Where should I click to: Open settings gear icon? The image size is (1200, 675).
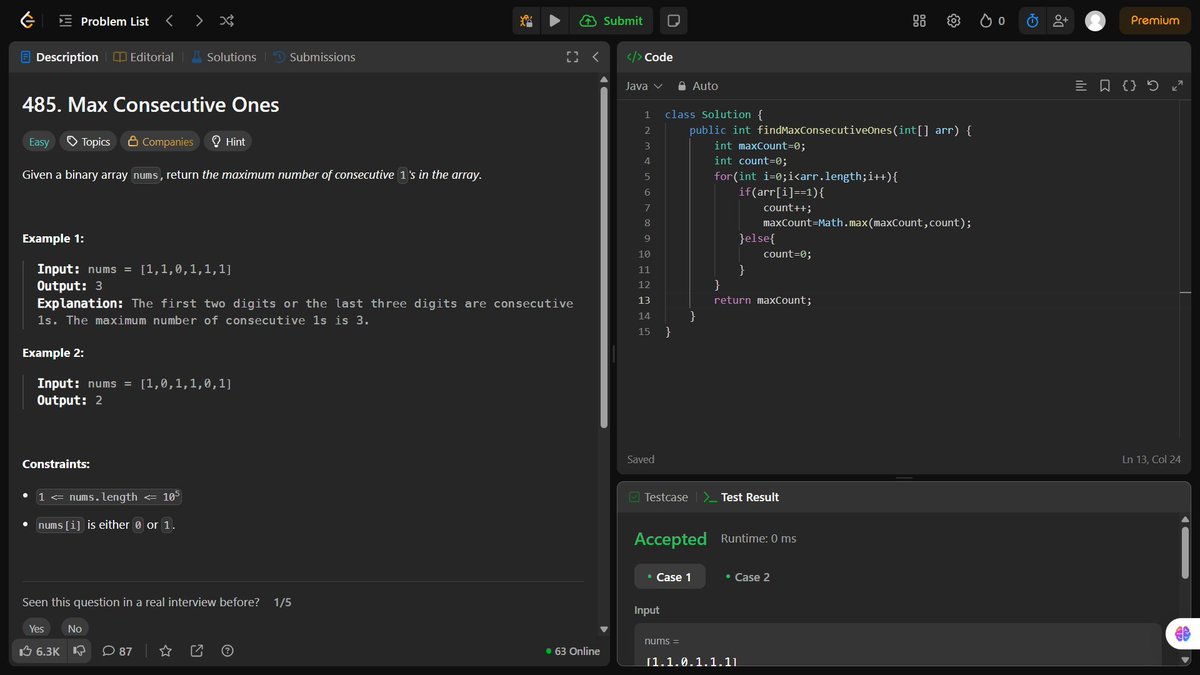tap(954, 20)
